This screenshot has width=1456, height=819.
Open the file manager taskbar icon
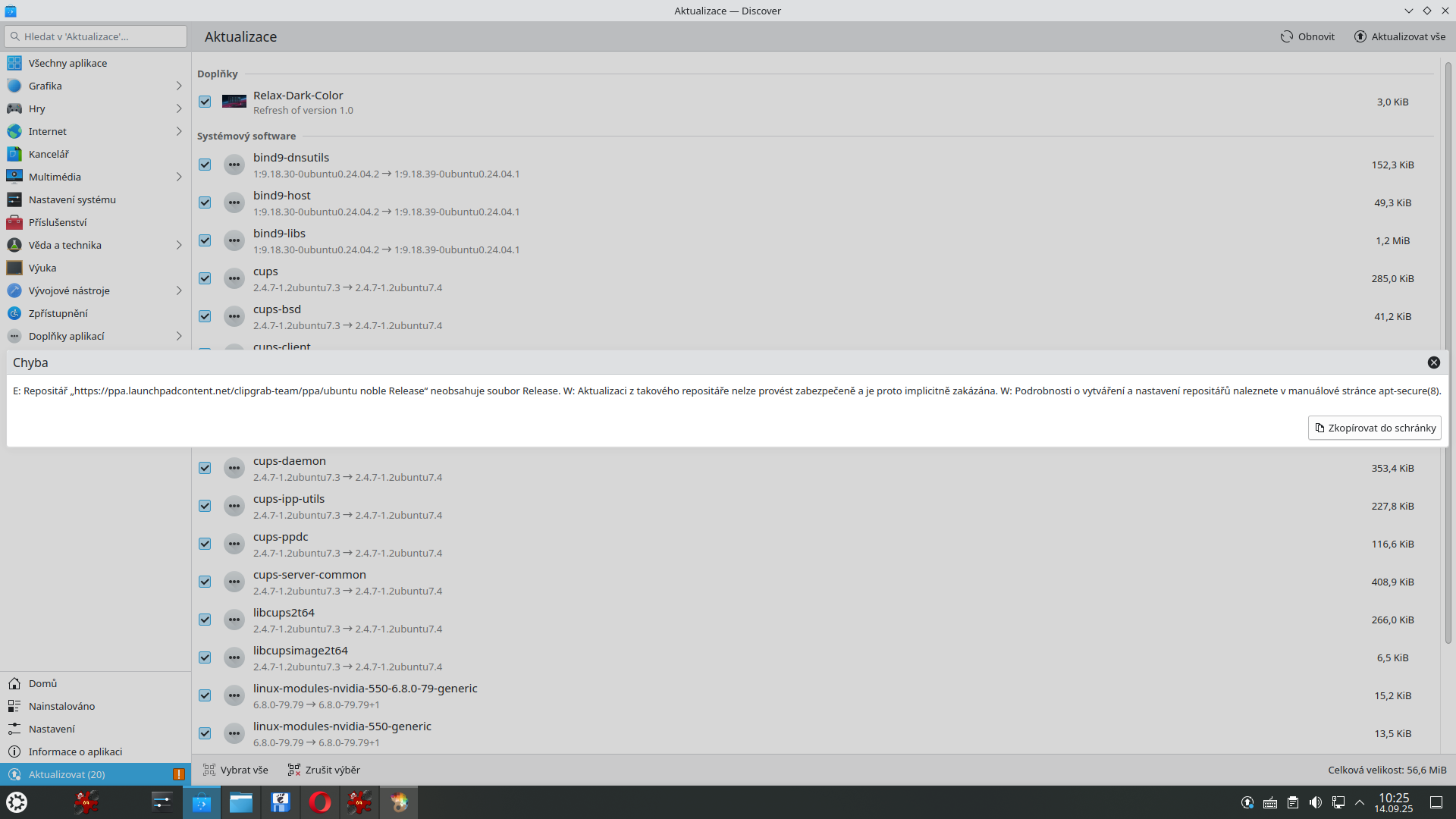pos(241,802)
